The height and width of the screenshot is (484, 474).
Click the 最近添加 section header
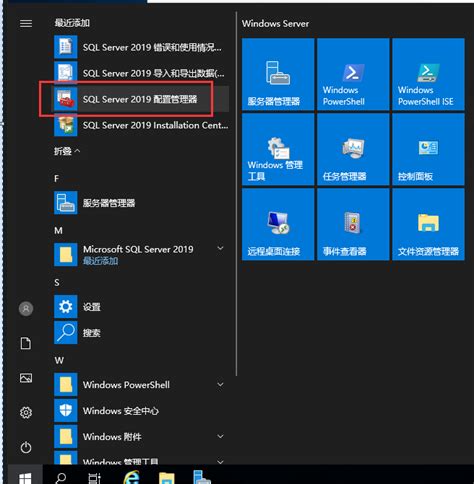click(x=72, y=23)
